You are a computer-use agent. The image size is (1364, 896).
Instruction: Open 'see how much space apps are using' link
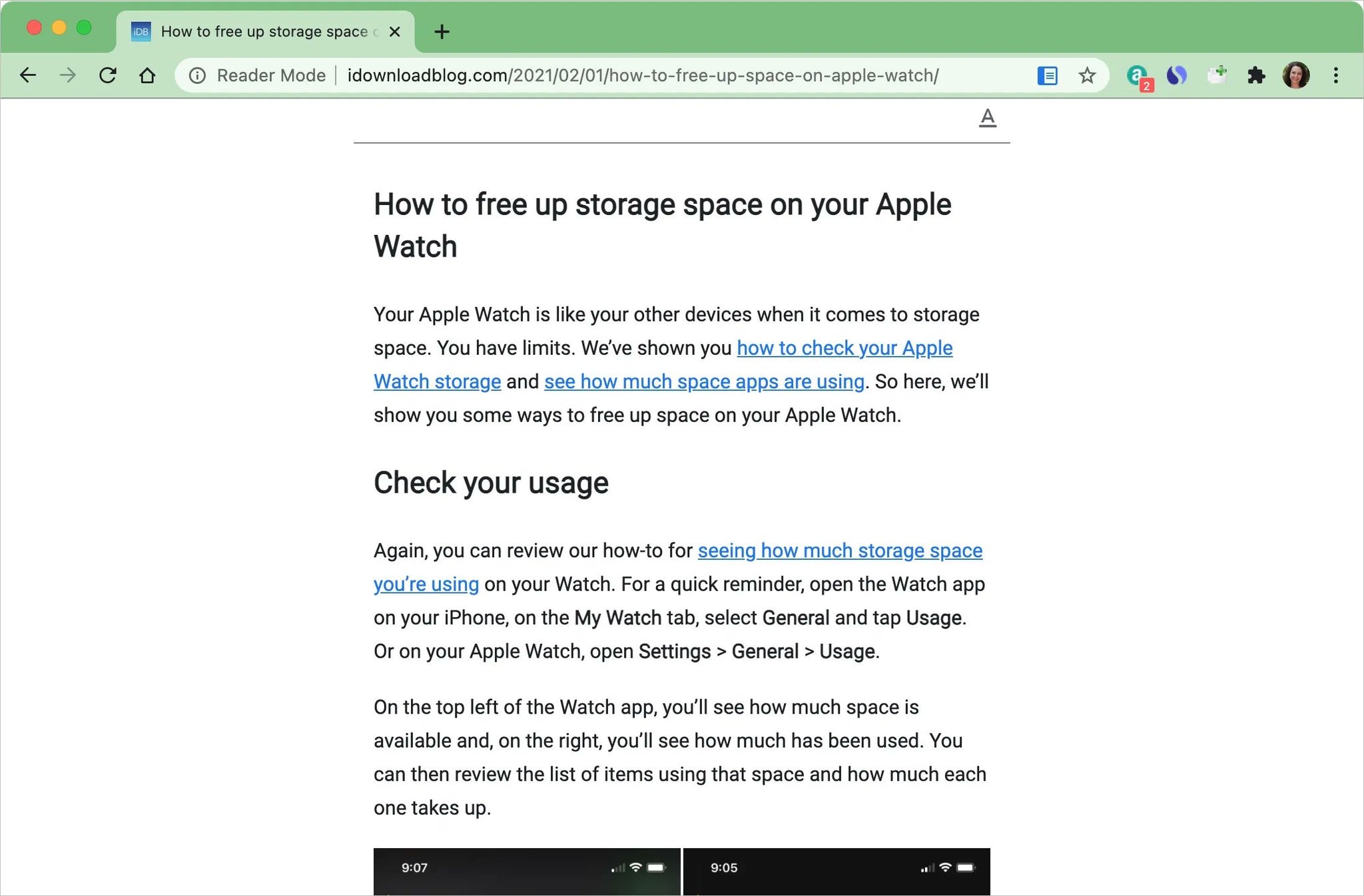click(x=704, y=381)
